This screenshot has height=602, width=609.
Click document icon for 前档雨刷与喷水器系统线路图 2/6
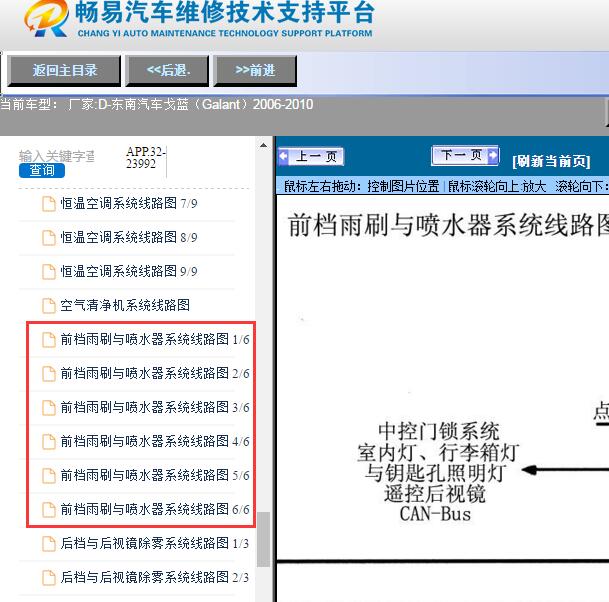tap(49, 374)
